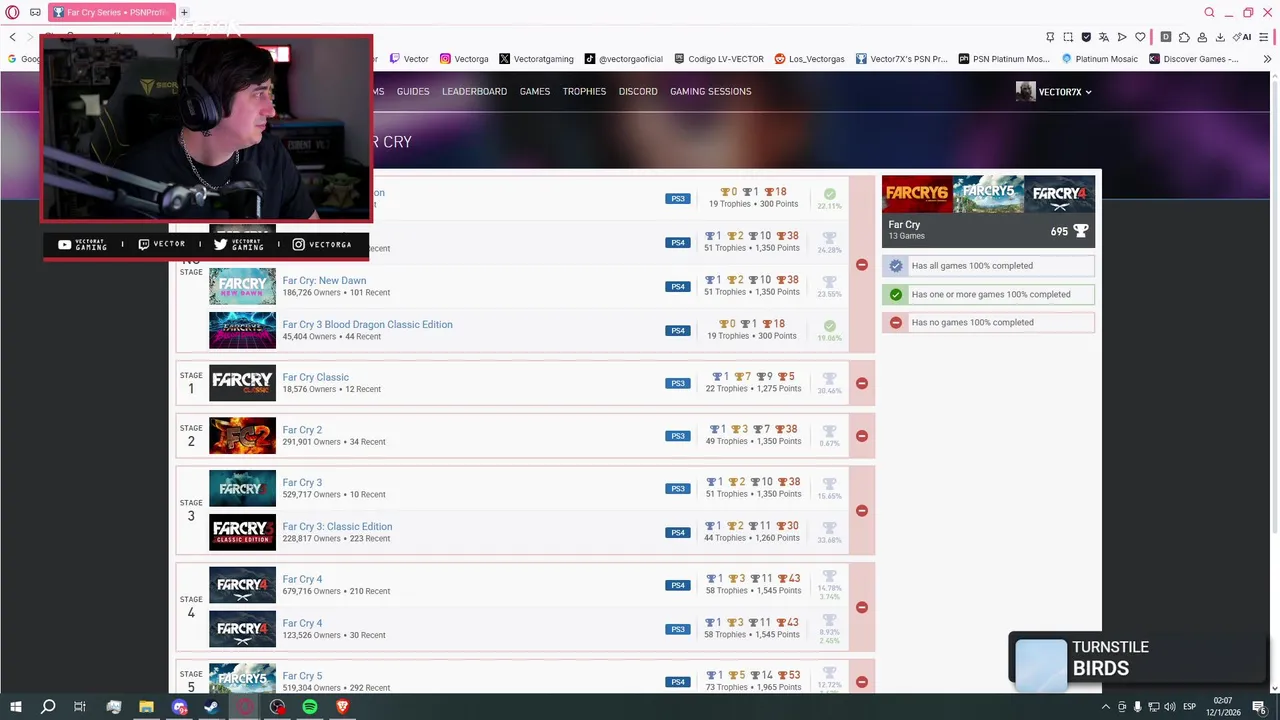This screenshot has height=720, width=1280.
Task: Open the downloads arrow icon
Action: [x=1219, y=37]
